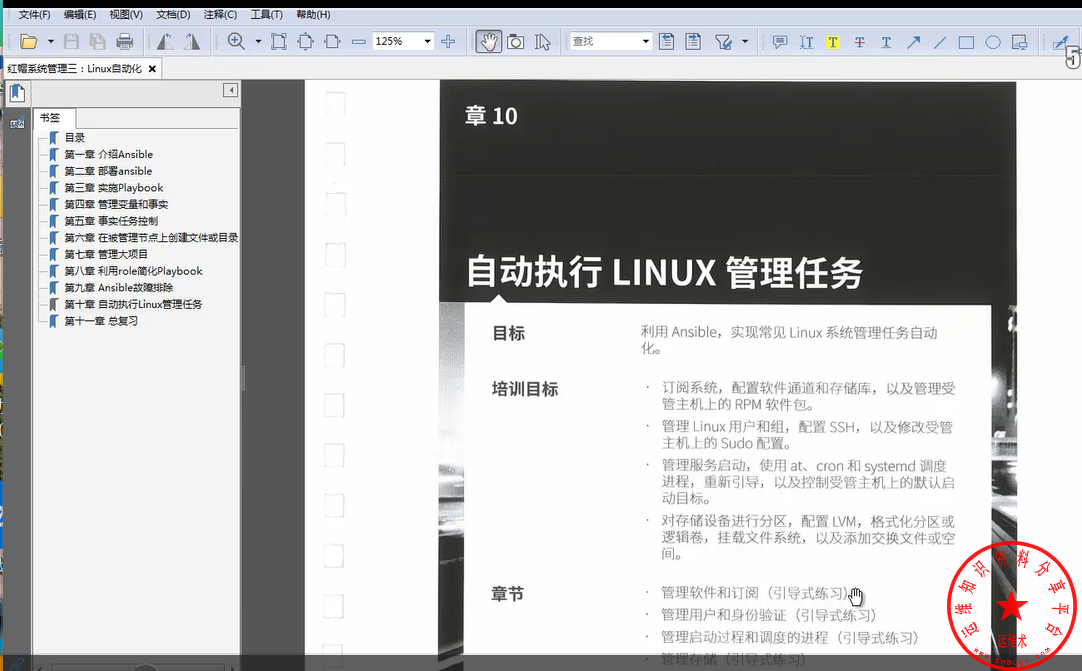Screen dimensions: 1082x671
Task: Open the 工具(T) menu
Action: click(x=266, y=15)
